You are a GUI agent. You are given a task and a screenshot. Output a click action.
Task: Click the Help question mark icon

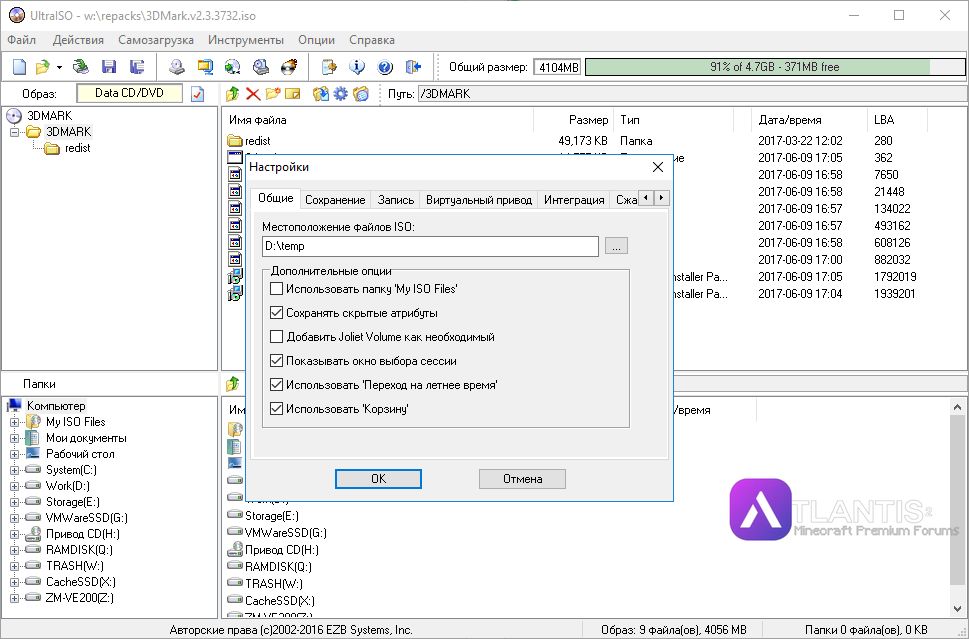384,67
